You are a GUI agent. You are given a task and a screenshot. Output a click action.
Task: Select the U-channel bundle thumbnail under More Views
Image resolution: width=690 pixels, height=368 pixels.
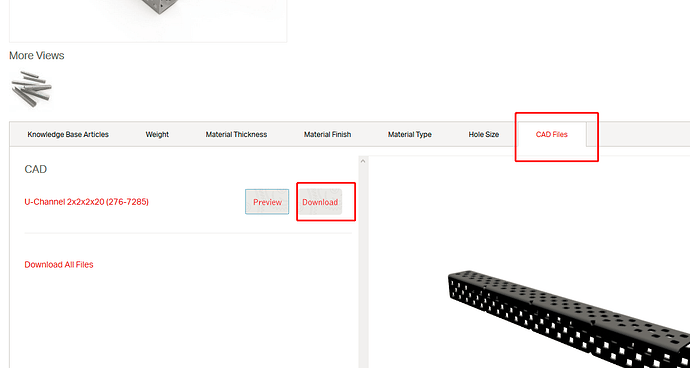pos(31,89)
